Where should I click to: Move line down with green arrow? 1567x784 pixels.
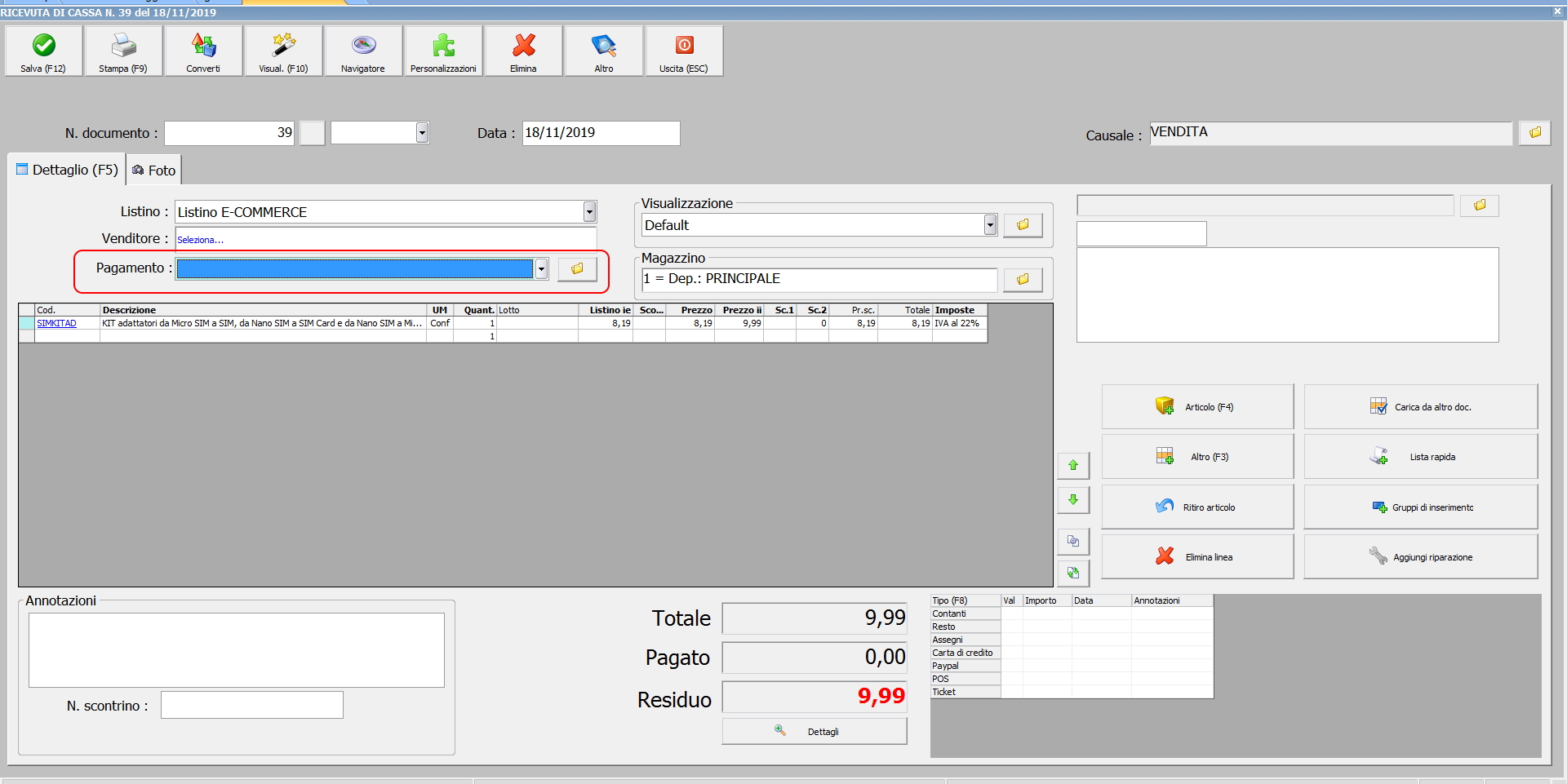pos(1073,499)
